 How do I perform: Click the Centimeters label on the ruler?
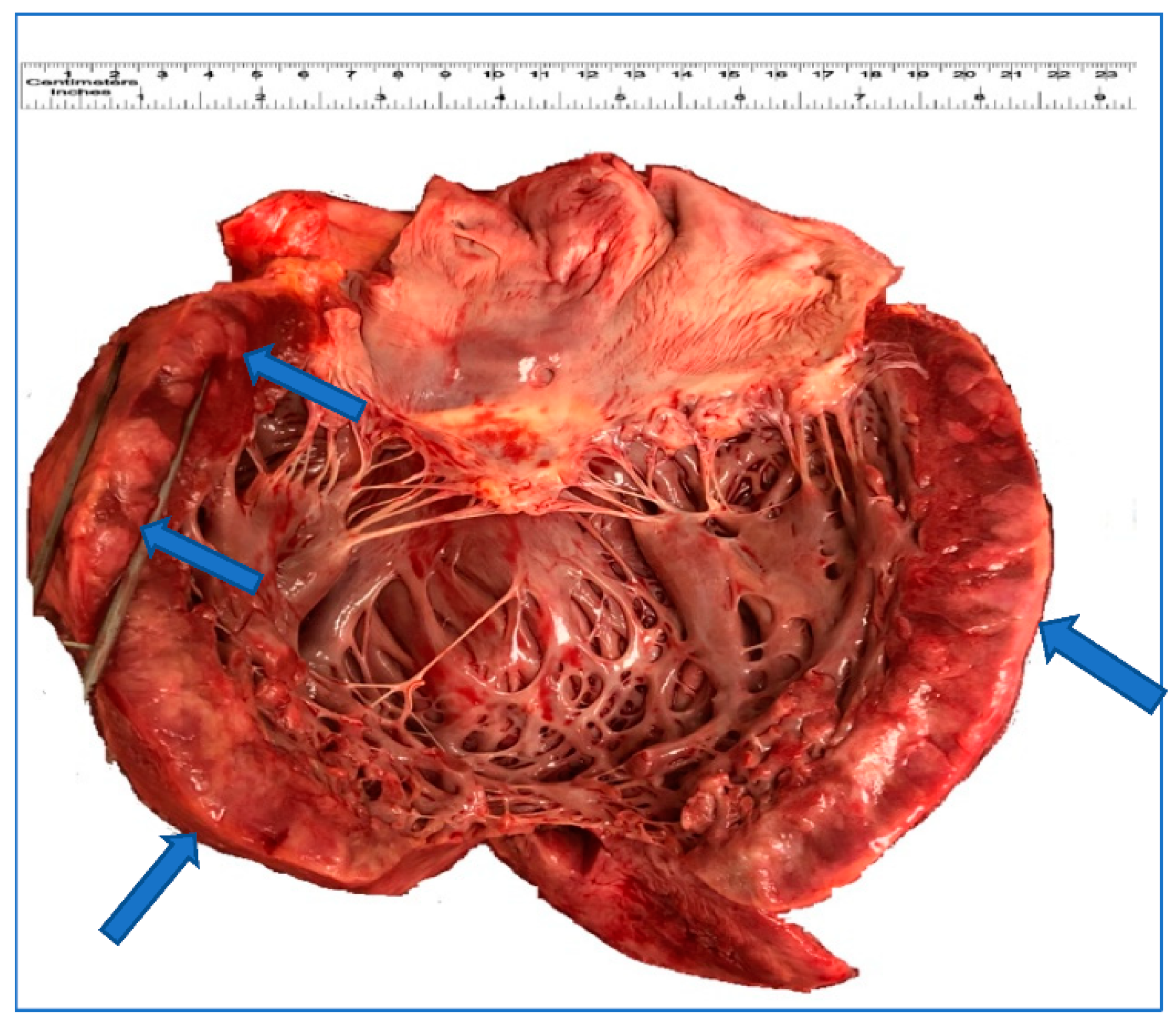tap(81, 82)
